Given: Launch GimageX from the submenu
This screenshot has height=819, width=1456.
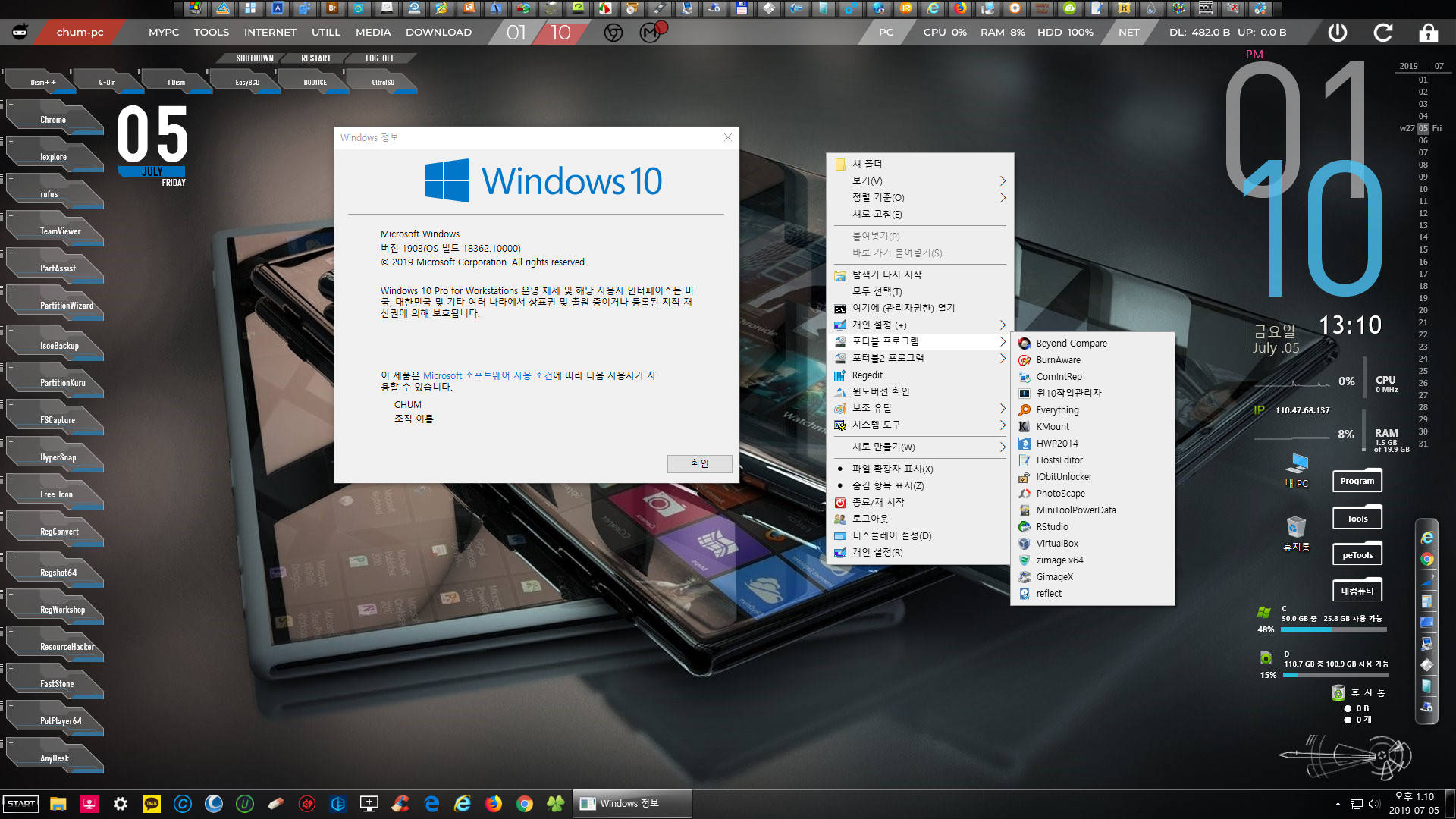Looking at the screenshot, I should click(1092, 577).
